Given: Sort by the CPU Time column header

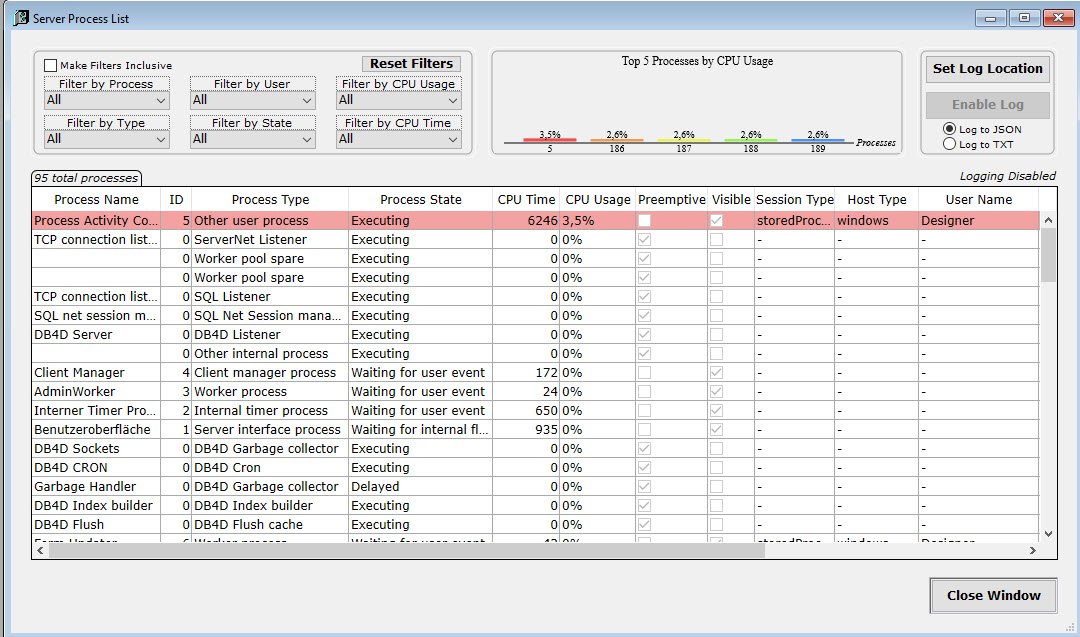Looking at the screenshot, I should click(x=526, y=199).
